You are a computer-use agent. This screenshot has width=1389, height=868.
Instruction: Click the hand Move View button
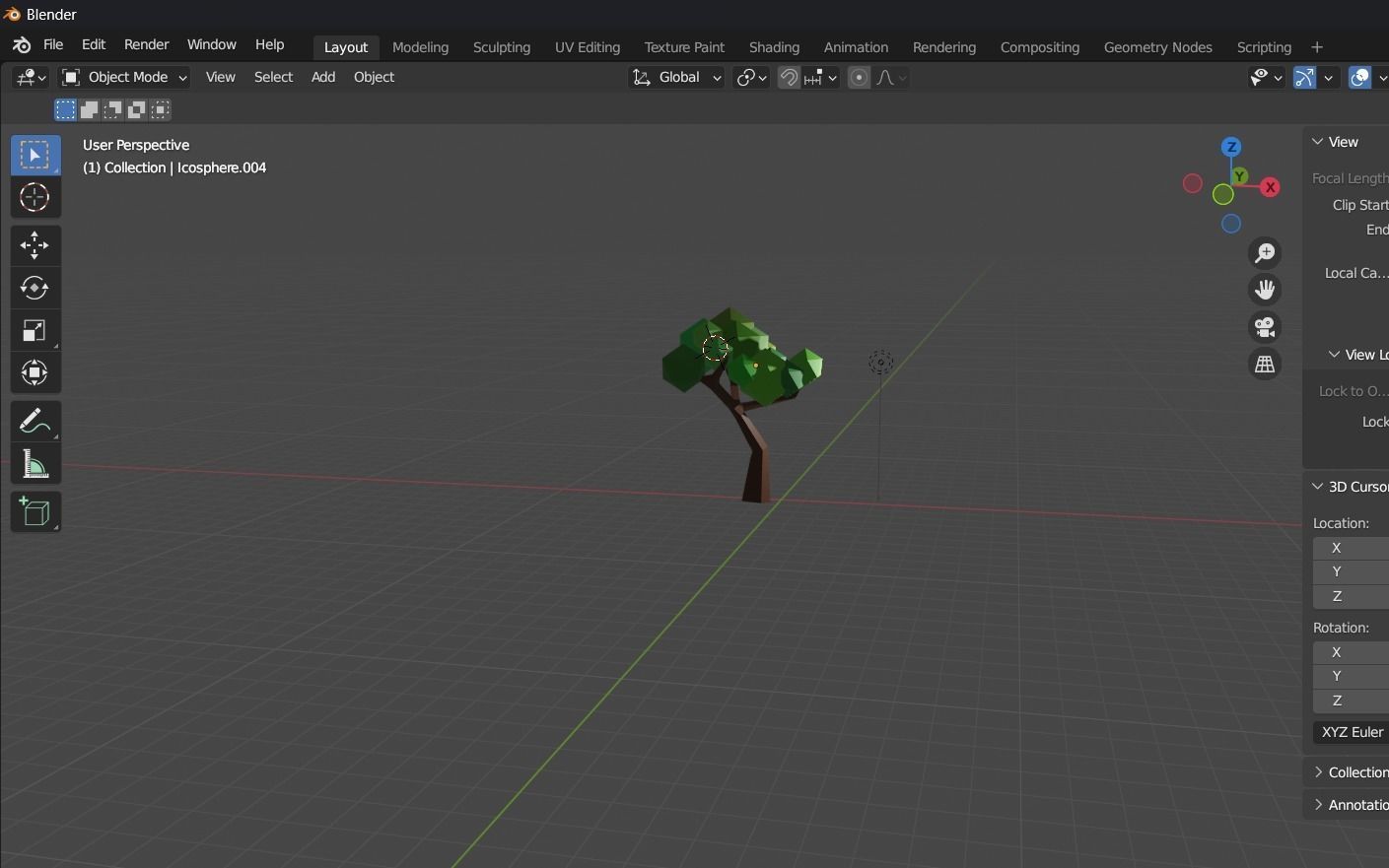1265,290
